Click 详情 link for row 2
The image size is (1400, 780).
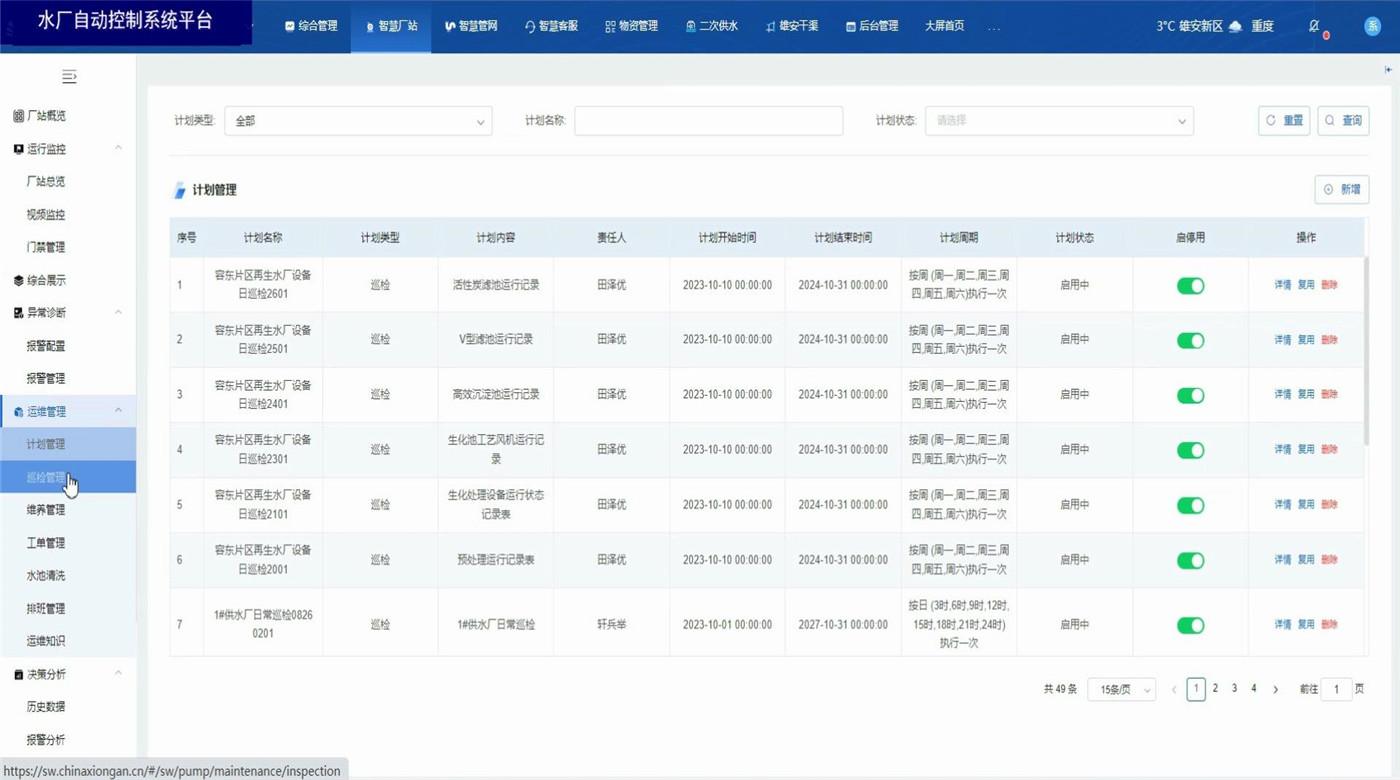tap(1282, 340)
